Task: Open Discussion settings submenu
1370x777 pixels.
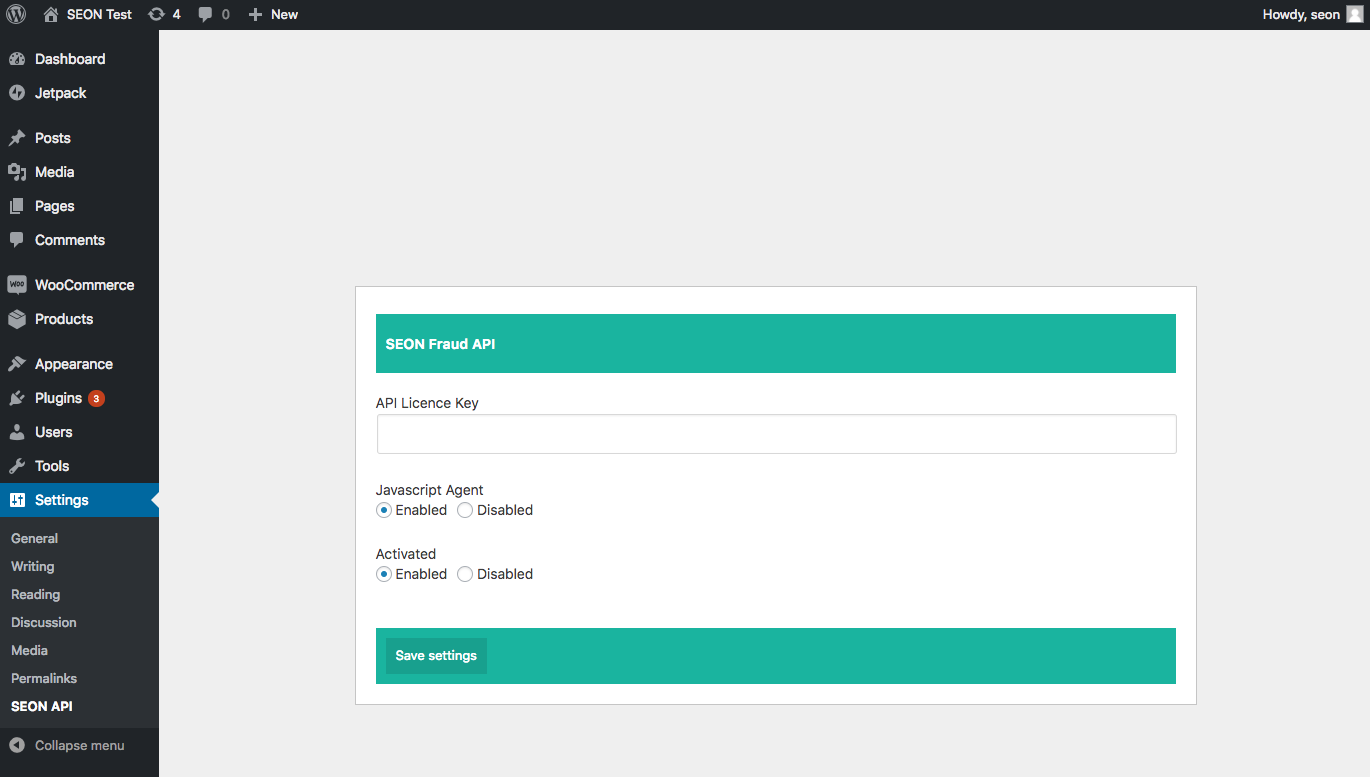Action: [44, 622]
